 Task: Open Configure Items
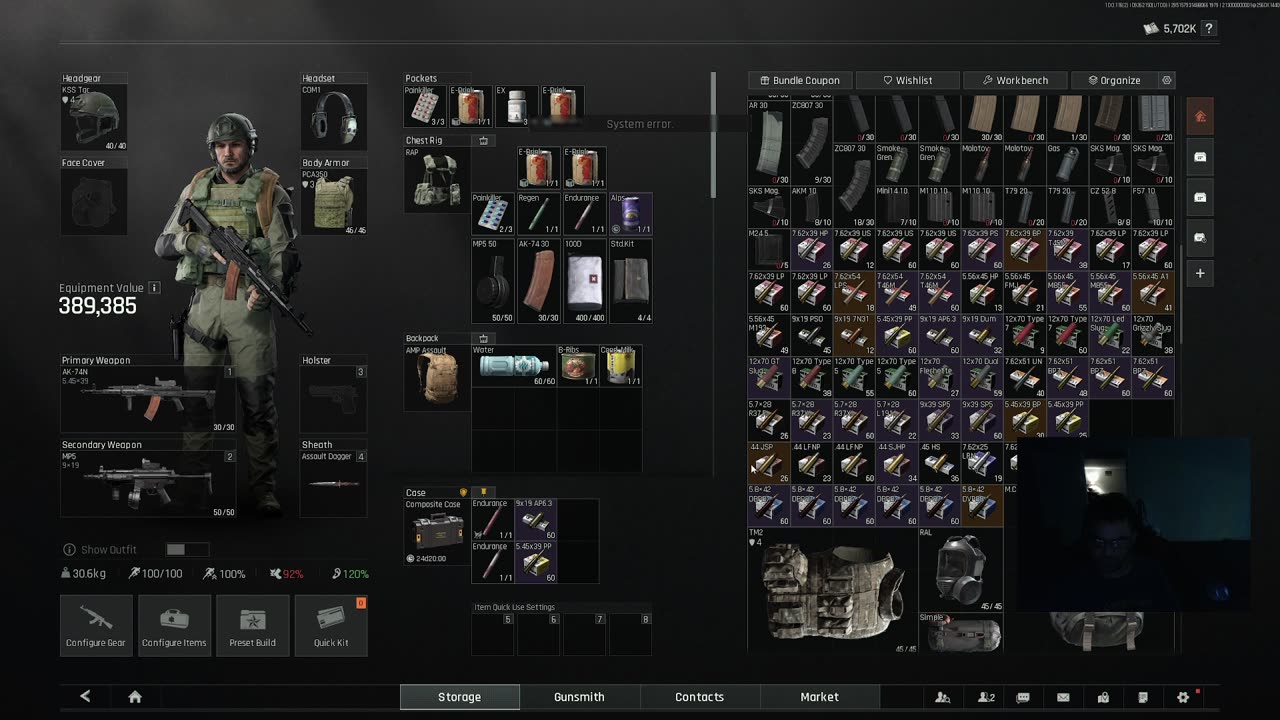click(x=174, y=626)
